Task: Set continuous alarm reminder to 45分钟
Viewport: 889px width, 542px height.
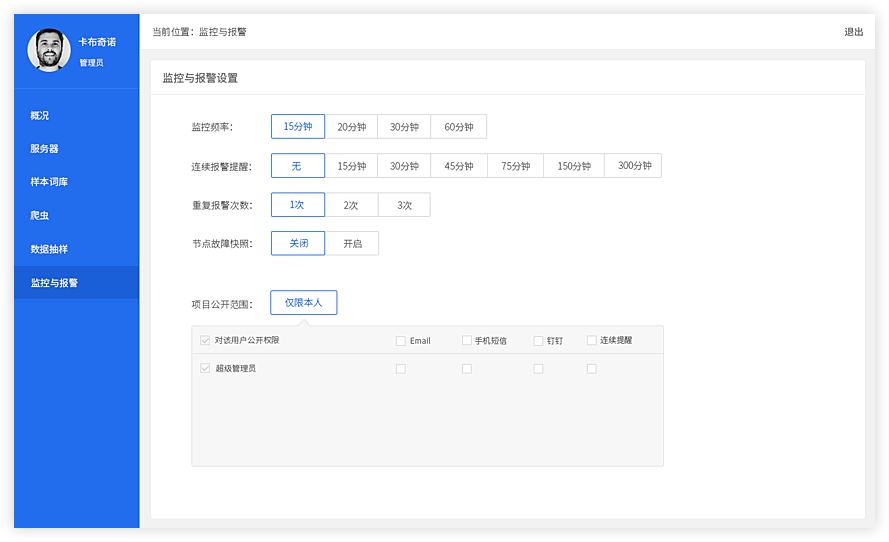Action: (x=459, y=166)
